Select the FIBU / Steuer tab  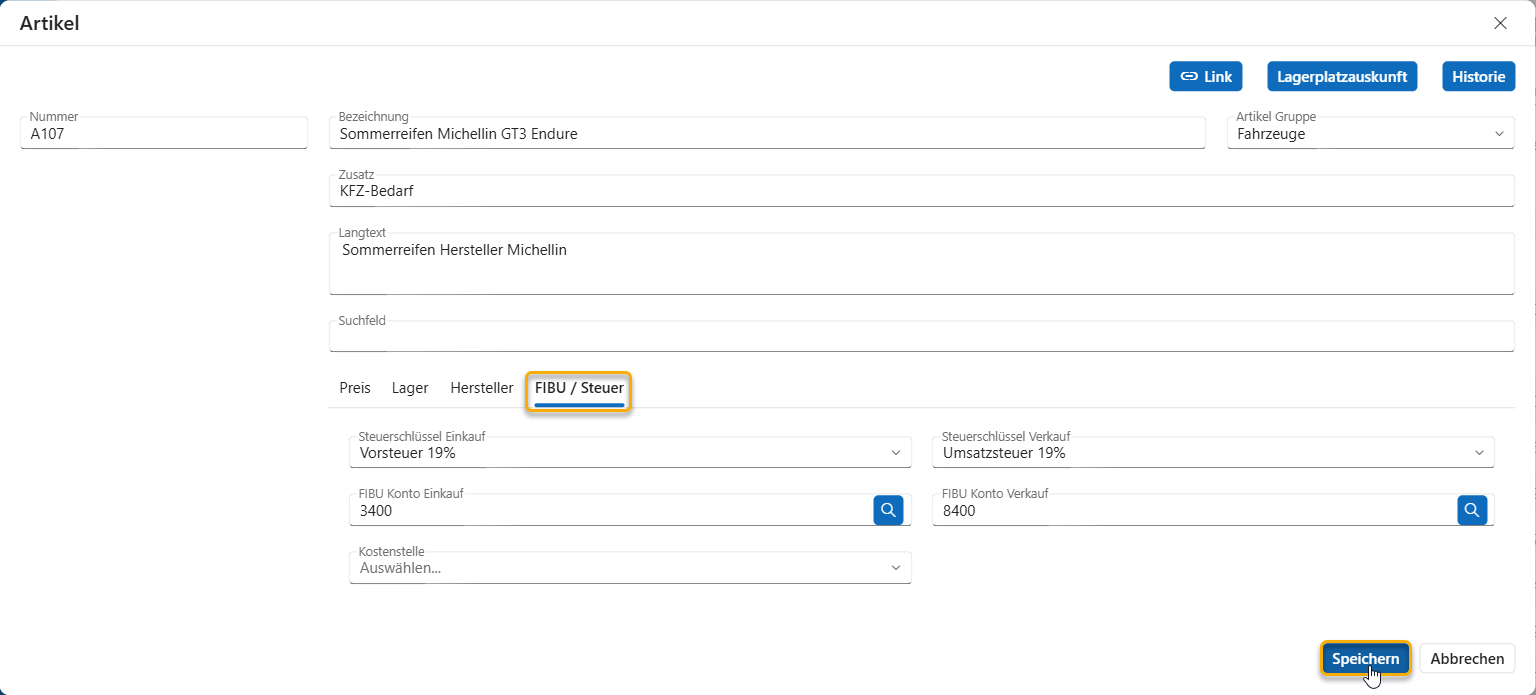pos(579,388)
